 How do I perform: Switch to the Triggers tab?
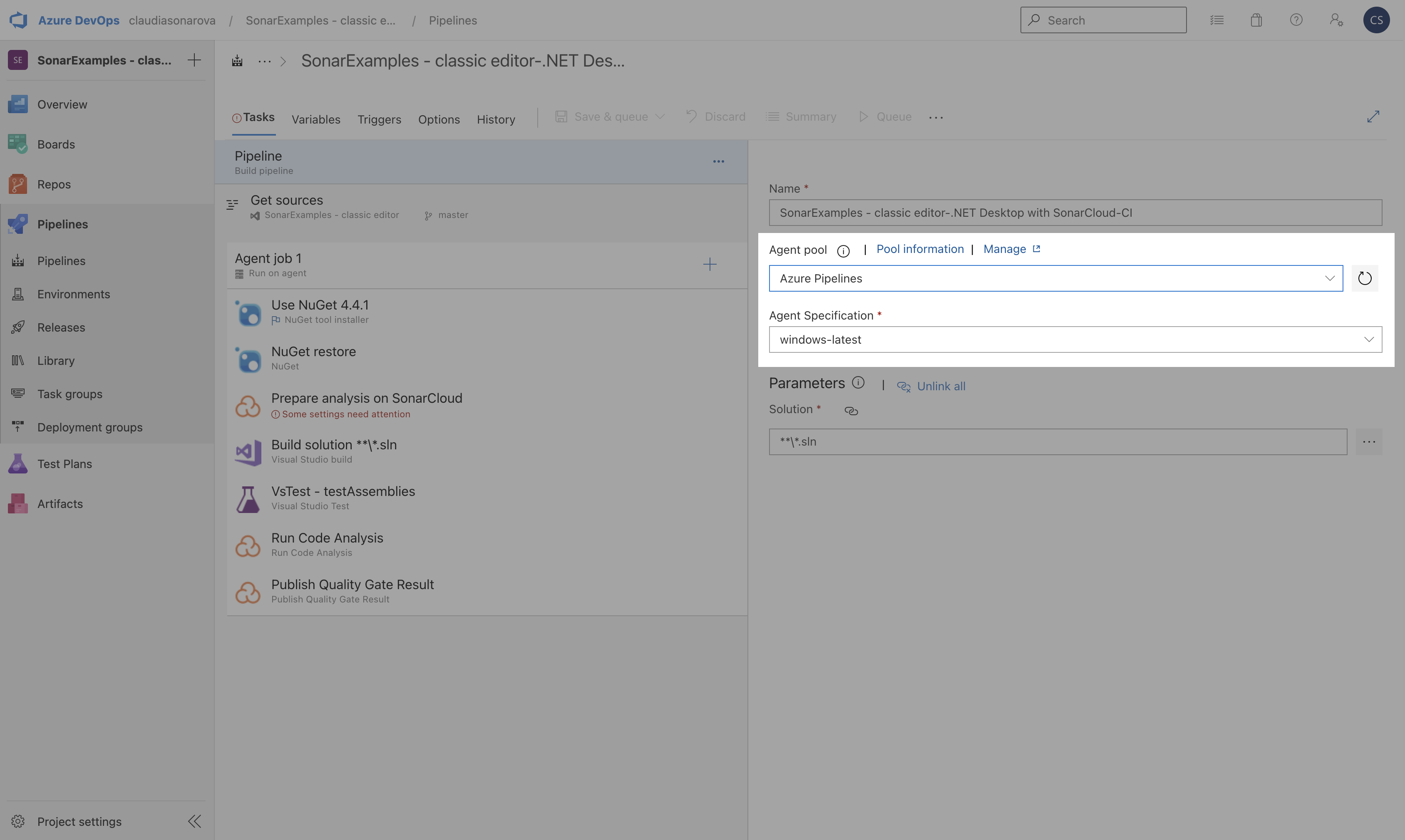point(379,119)
